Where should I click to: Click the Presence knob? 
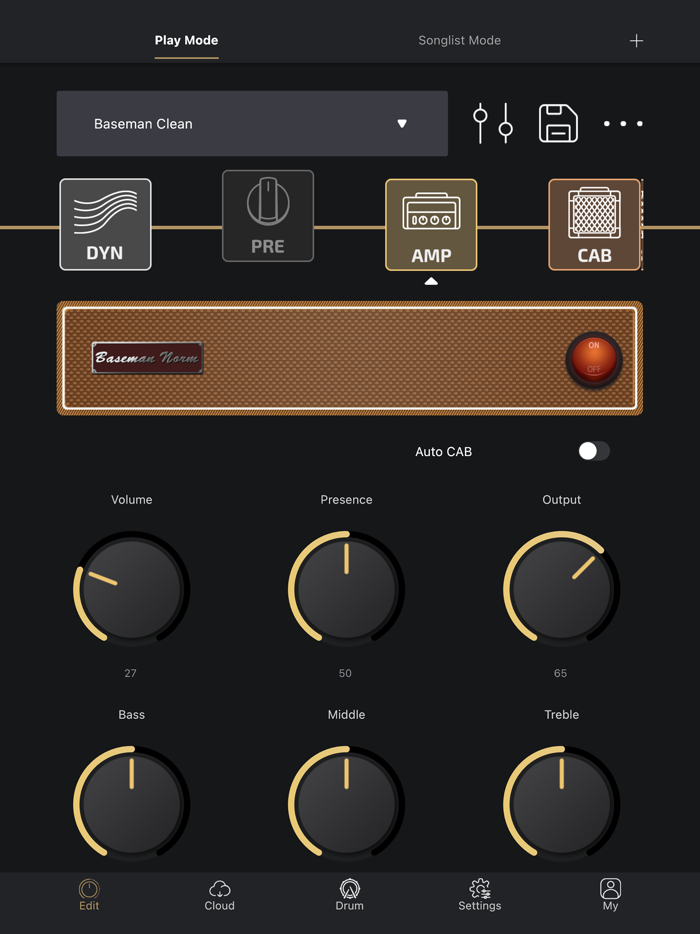[347, 589]
